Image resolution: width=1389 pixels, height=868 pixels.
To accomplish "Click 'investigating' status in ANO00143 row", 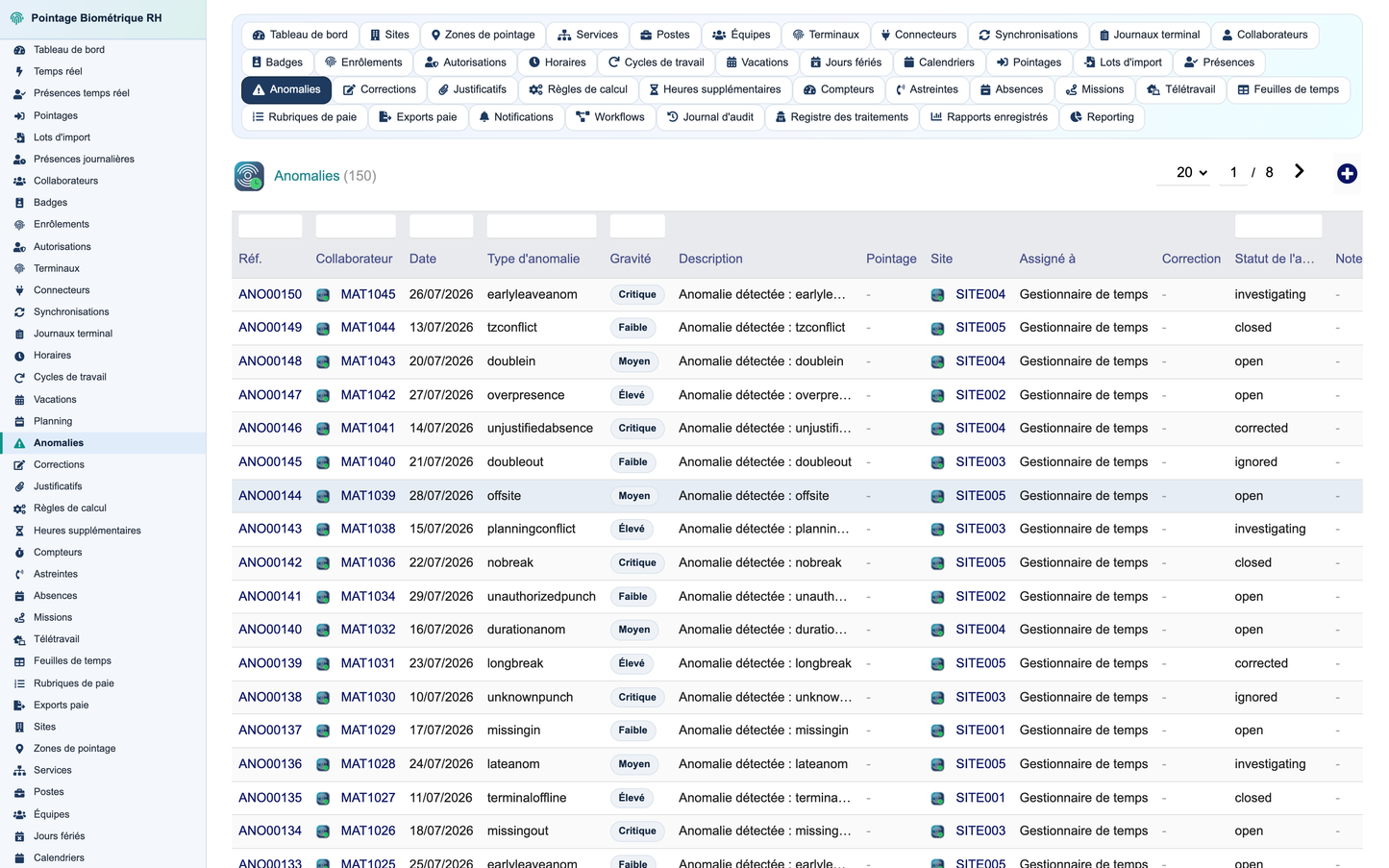I will 1270,529.
